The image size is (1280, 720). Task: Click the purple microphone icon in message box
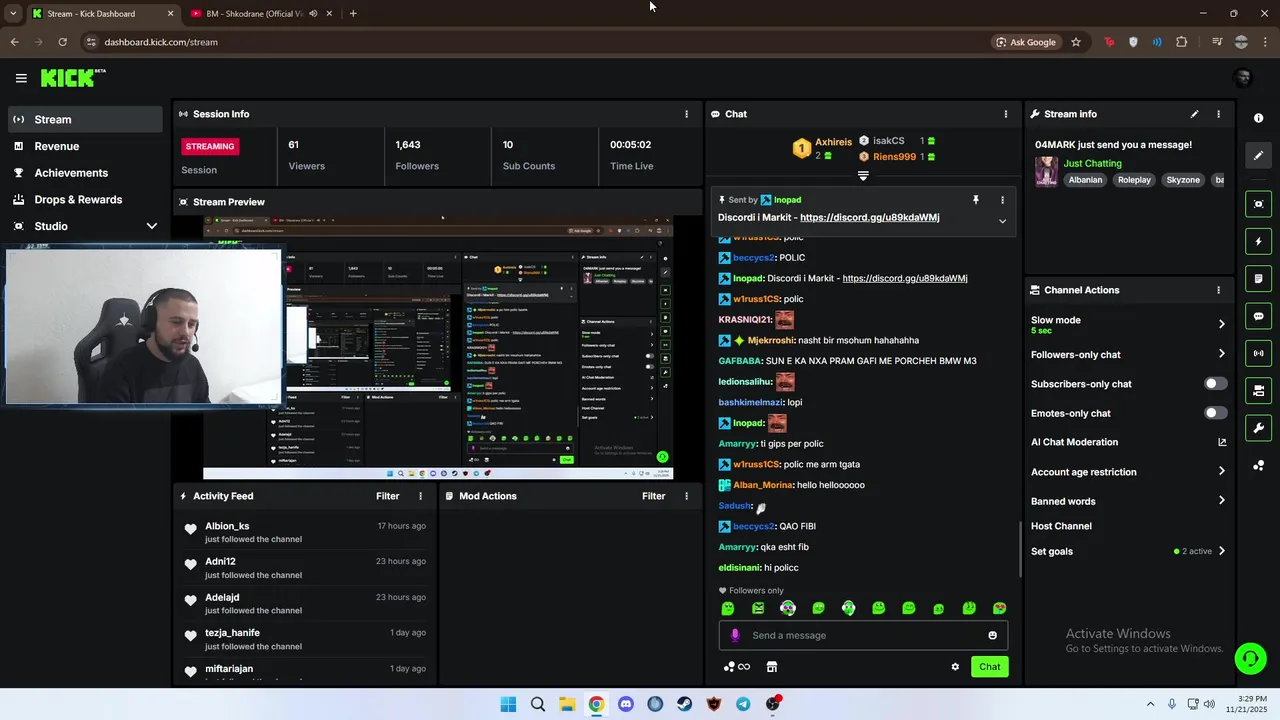(735, 635)
